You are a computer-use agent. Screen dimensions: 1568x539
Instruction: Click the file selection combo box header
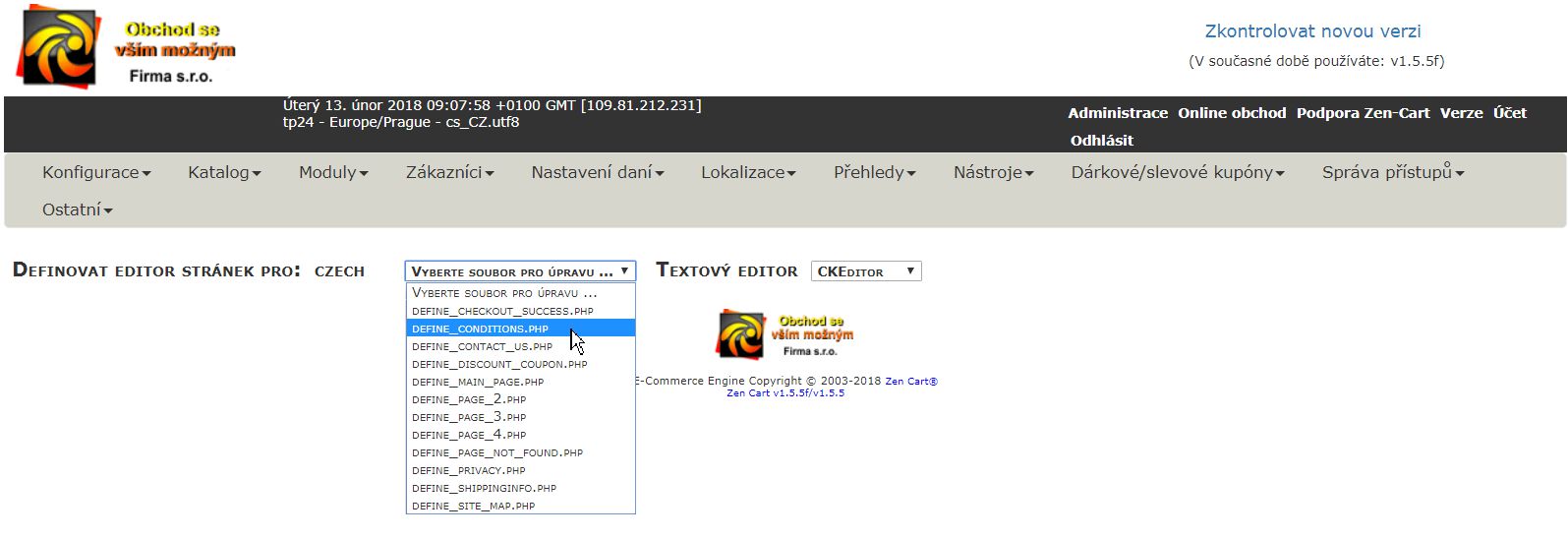tap(520, 271)
